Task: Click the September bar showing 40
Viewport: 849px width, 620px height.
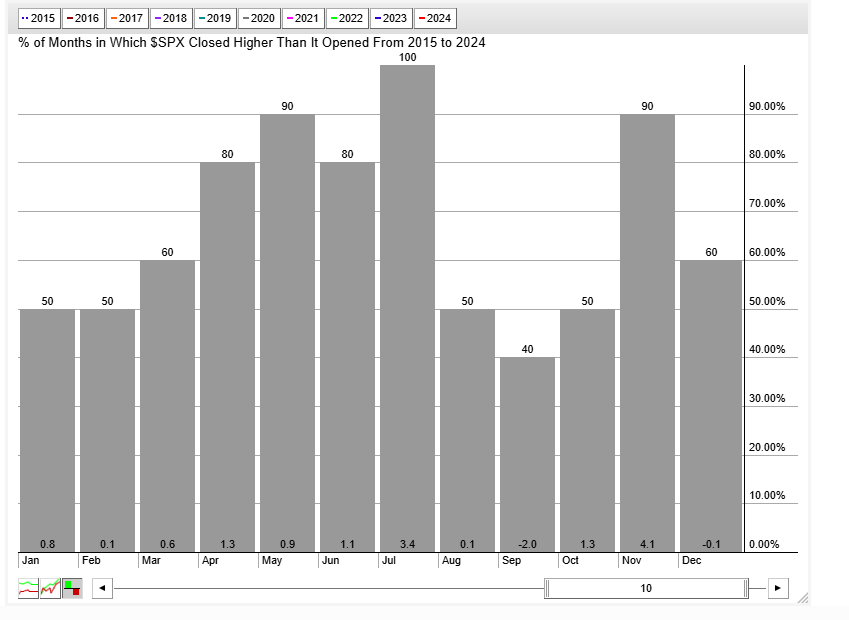Action: (x=527, y=450)
